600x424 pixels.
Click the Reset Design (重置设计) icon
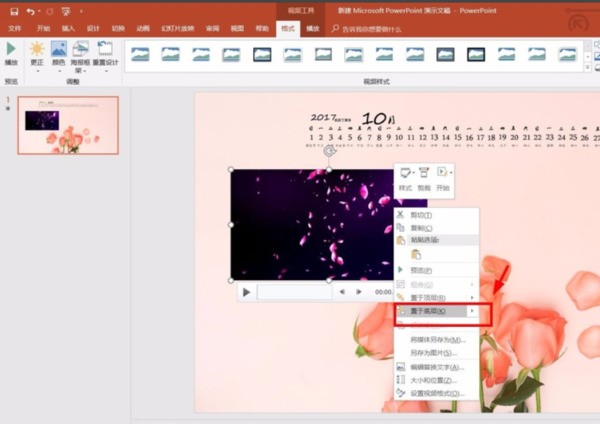click(x=104, y=53)
